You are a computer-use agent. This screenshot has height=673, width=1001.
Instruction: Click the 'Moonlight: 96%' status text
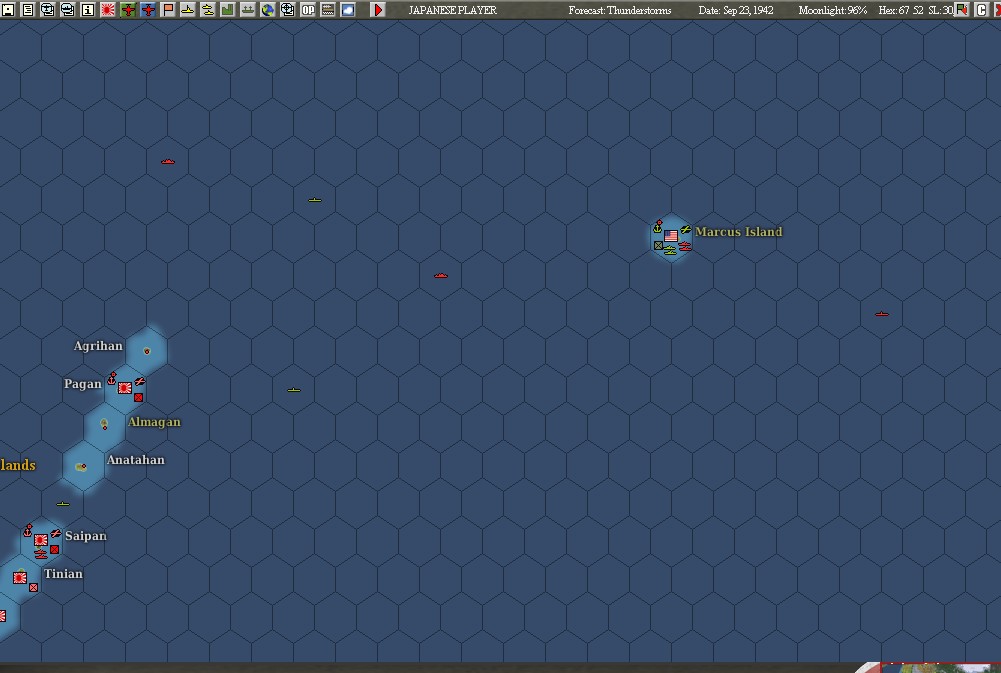832,10
